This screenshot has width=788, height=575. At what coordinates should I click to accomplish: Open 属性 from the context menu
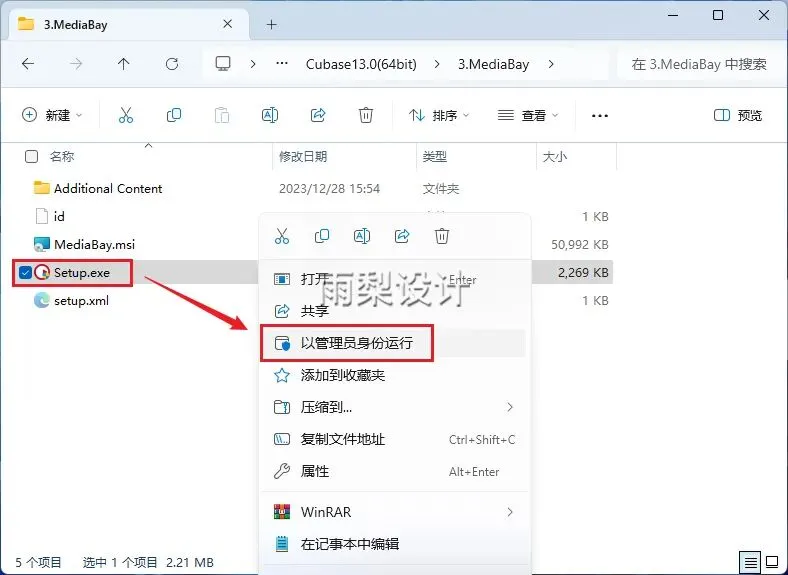395,471
